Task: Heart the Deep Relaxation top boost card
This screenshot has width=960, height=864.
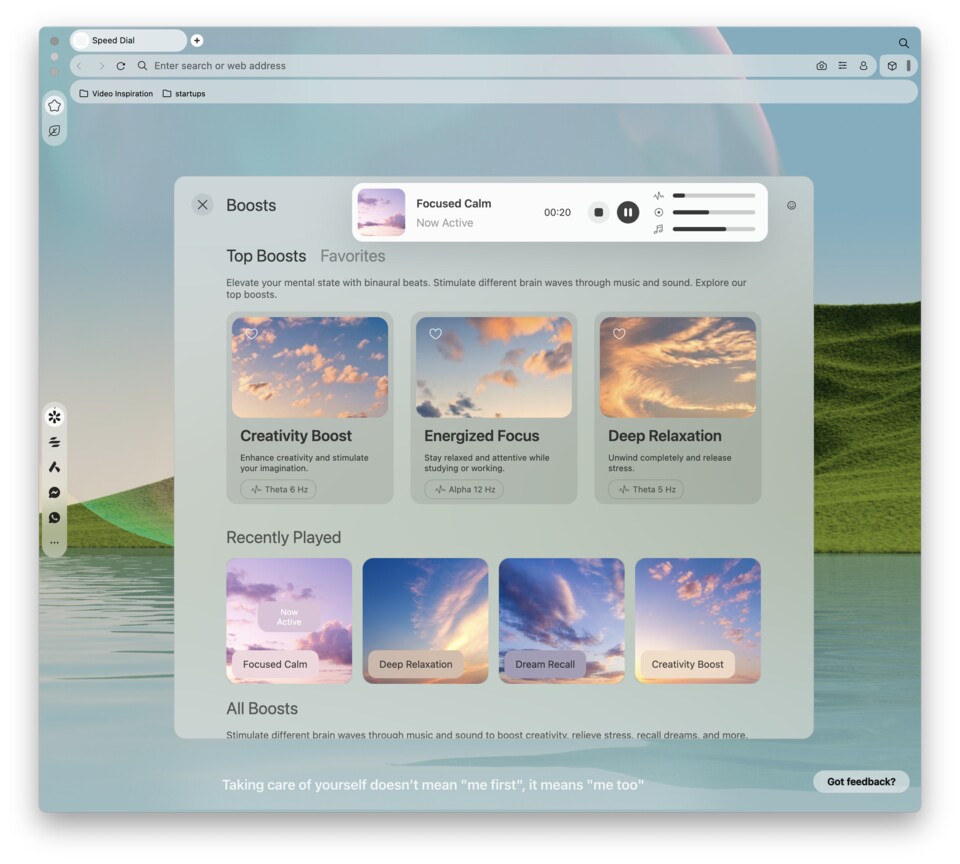Action: coord(619,334)
